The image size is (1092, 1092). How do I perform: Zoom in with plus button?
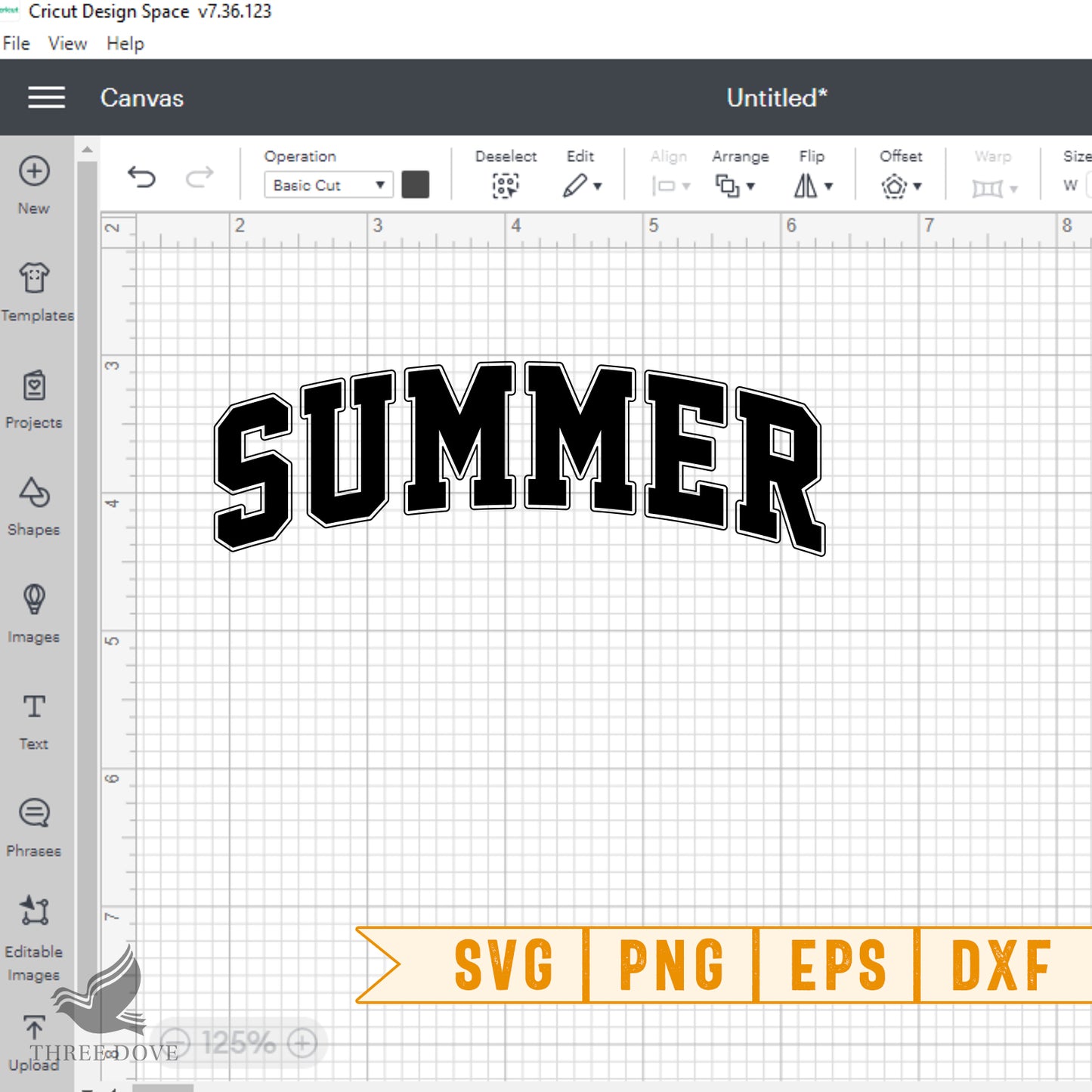click(x=302, y=1044)
